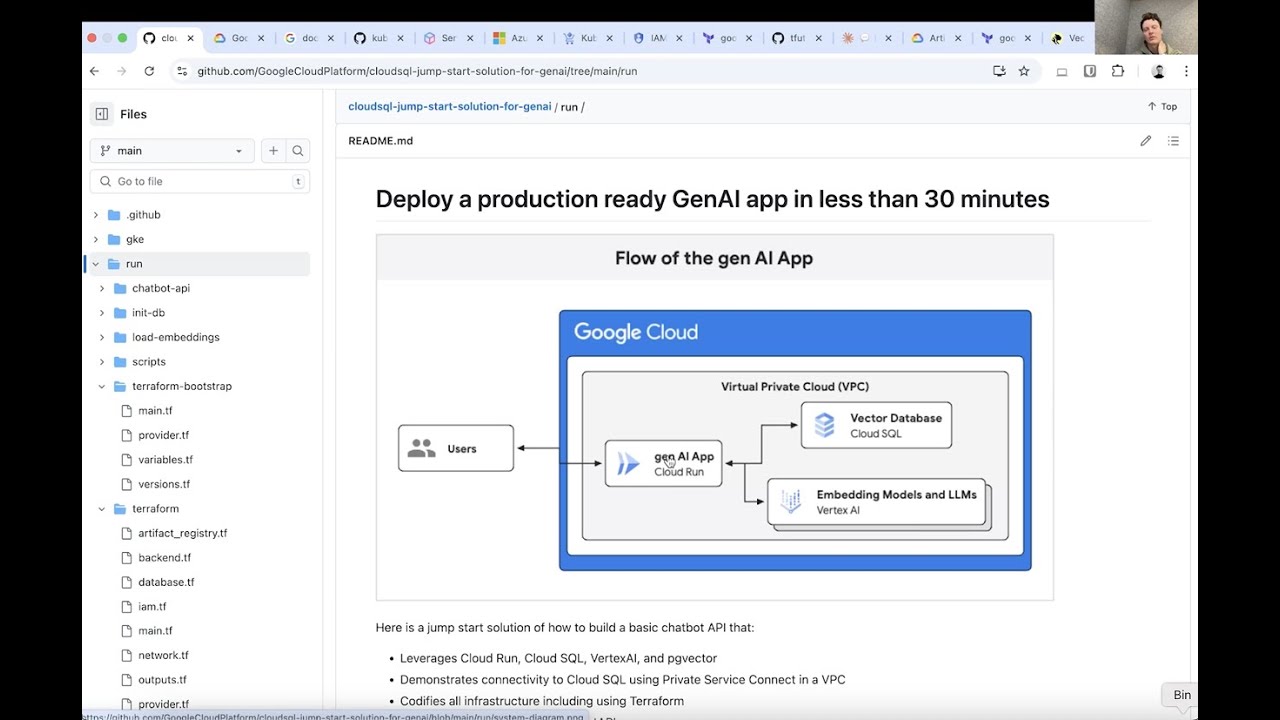Click the file icon beside variables.tf
Viewport: 1280px width, 720px height.
click(x=126, y=460)
